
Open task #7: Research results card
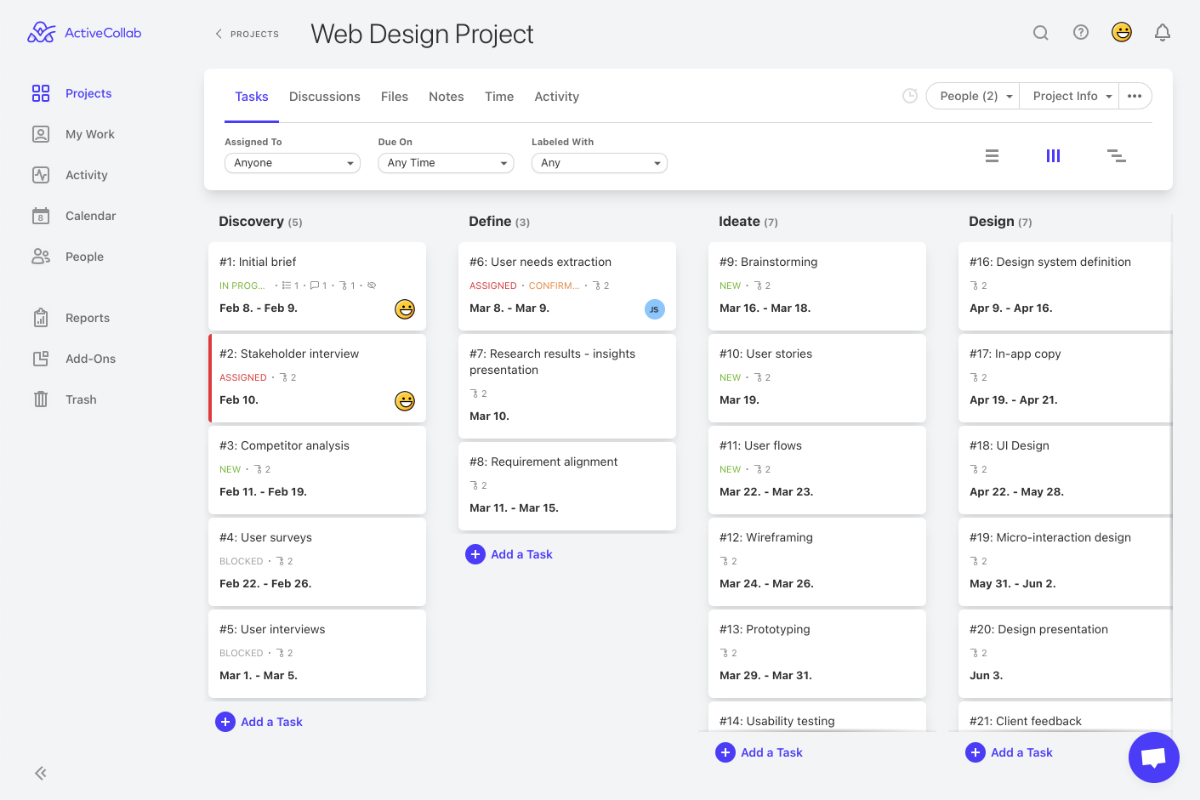[x=567, y=385]
